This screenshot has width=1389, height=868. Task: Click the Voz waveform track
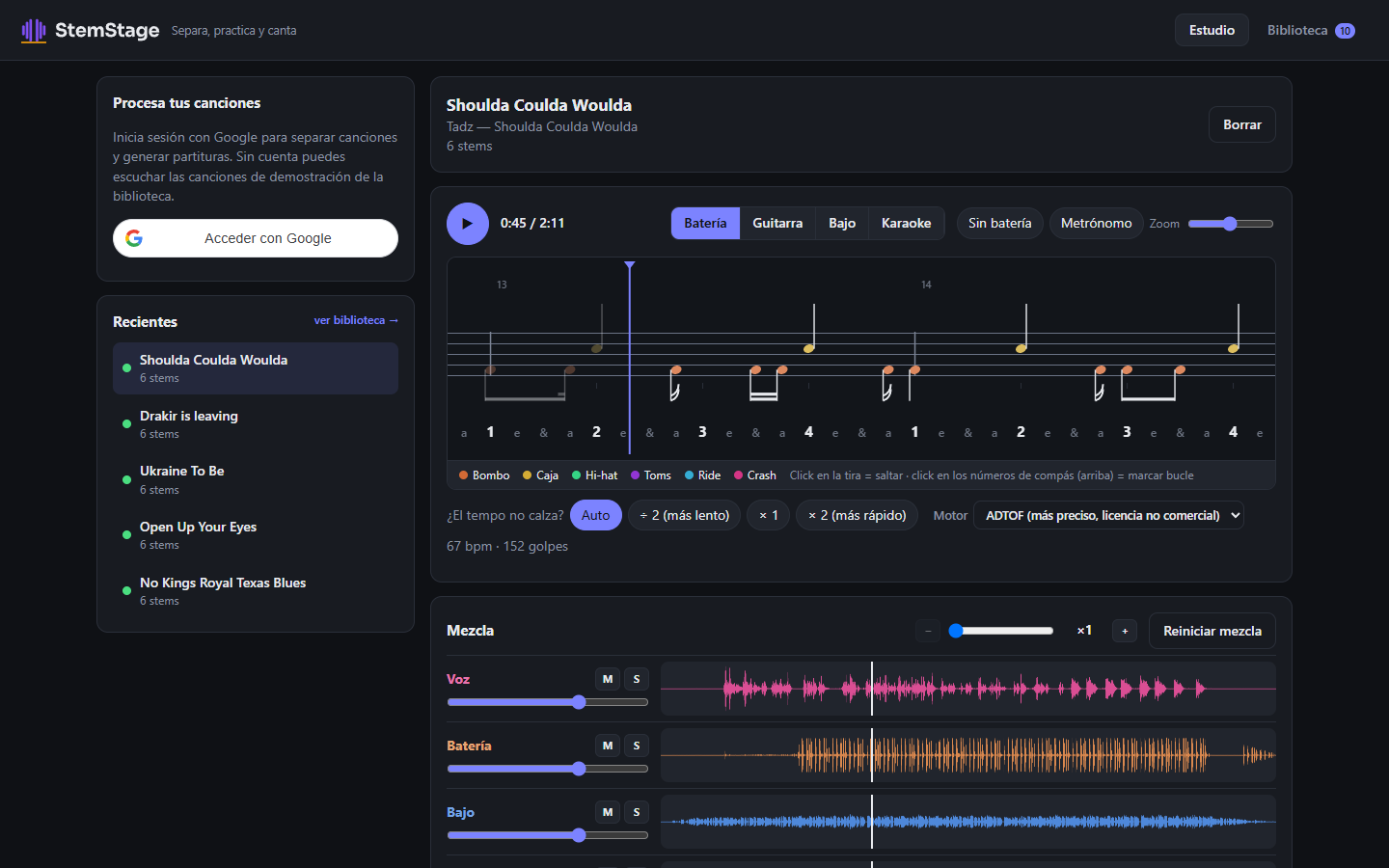(x=968, y=689)
